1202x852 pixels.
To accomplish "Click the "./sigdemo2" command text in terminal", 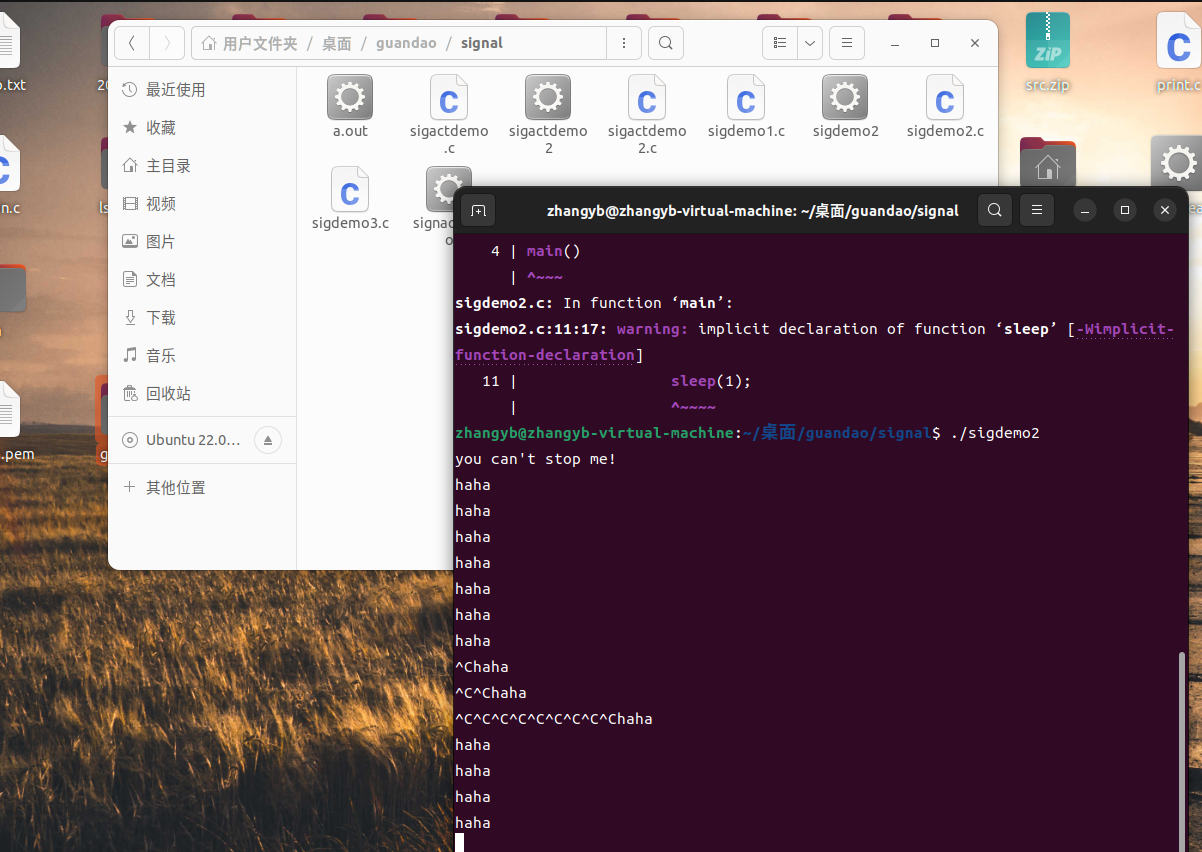I will tap(995, 433).
